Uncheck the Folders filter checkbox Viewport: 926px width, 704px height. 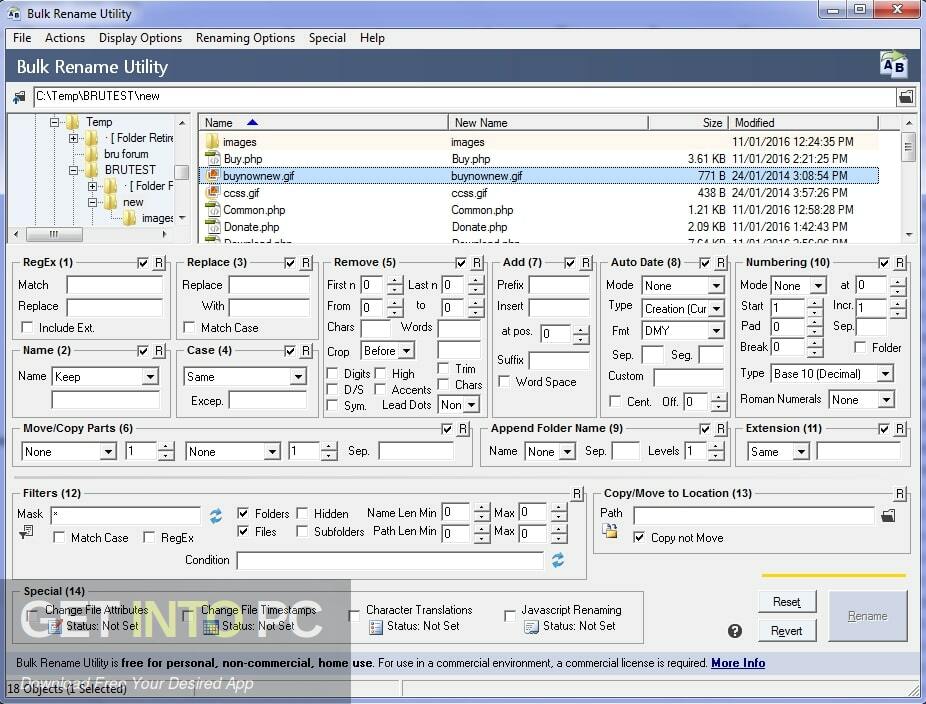(x=243, y=513)
